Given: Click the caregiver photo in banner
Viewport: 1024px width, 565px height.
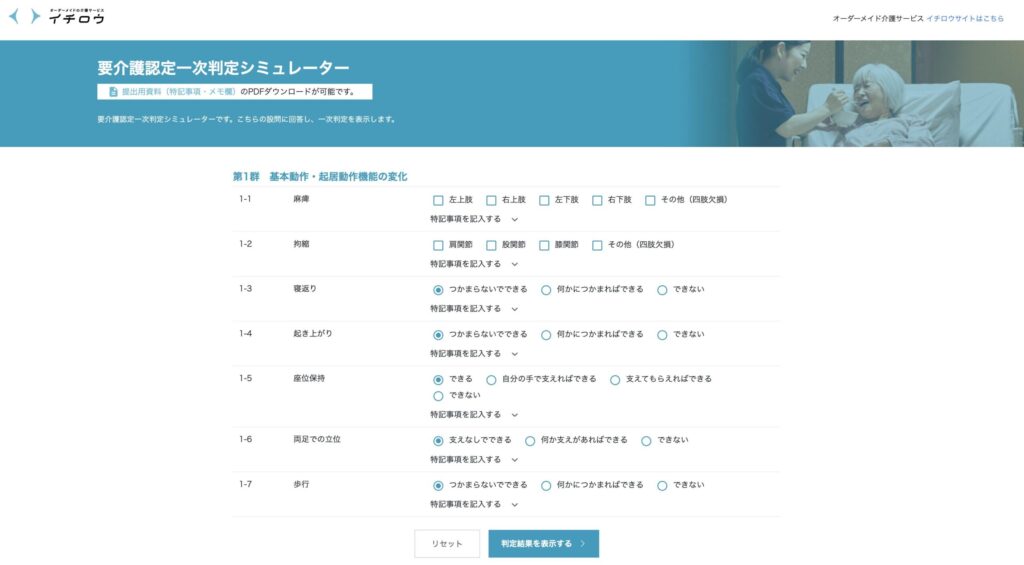Looking at the screenshot, I should pos(855,93).
